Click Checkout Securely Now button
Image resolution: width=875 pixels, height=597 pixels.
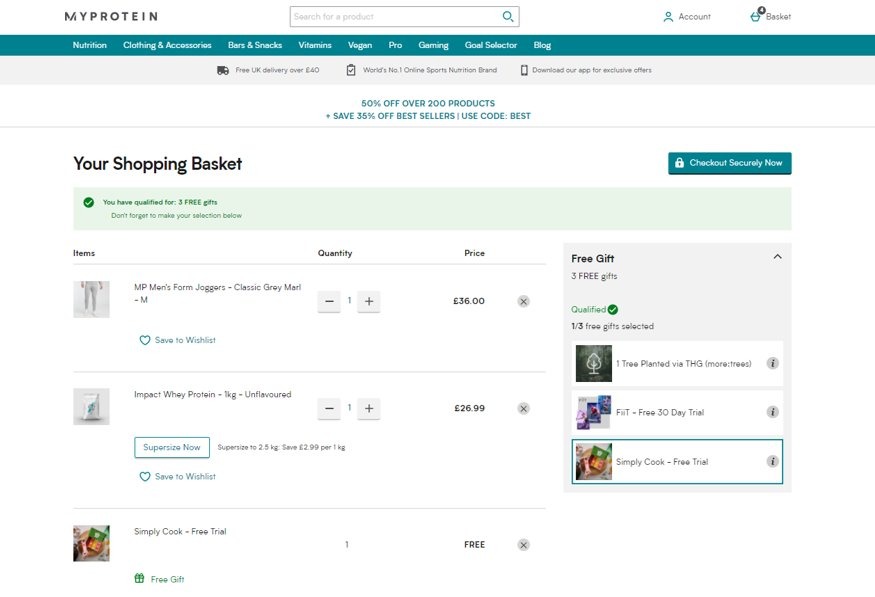(x=730, y=163)
